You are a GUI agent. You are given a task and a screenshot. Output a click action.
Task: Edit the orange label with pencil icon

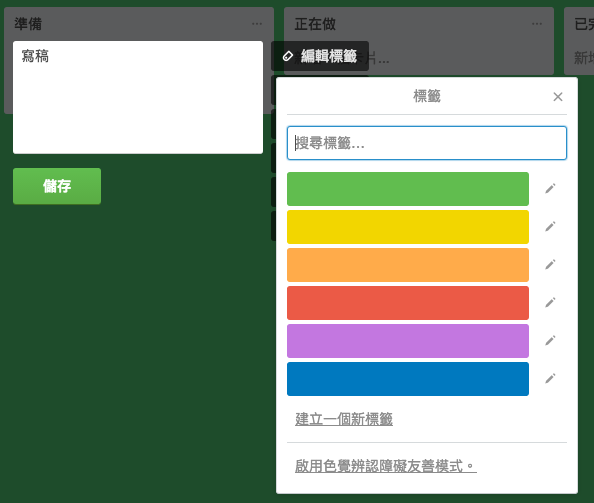coord(550,264)
